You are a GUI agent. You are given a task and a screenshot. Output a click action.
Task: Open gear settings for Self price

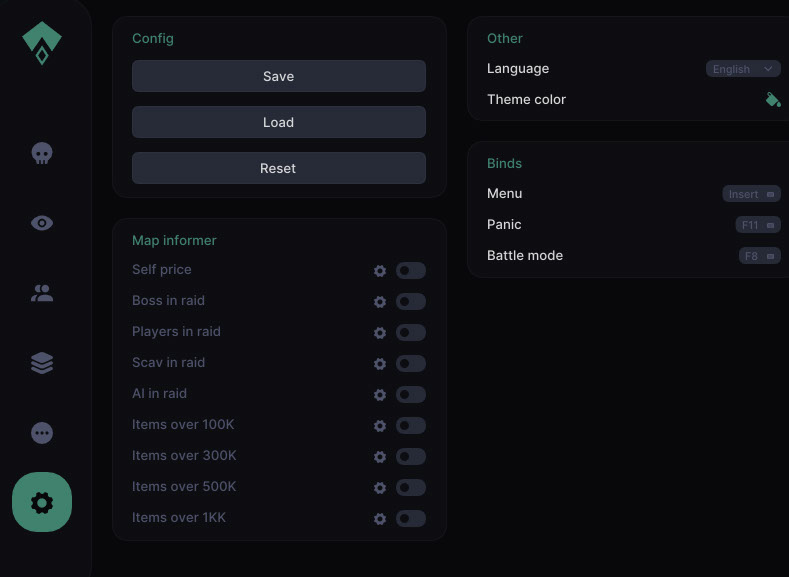tap(380, 271)
